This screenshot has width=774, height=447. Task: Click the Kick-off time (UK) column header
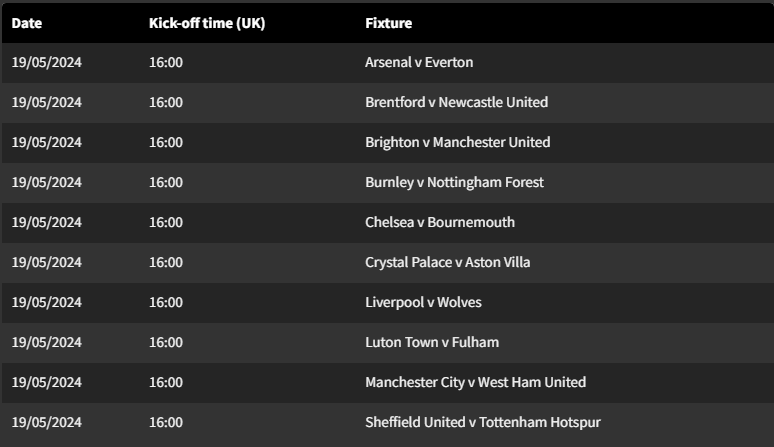(x=207, y=23)
